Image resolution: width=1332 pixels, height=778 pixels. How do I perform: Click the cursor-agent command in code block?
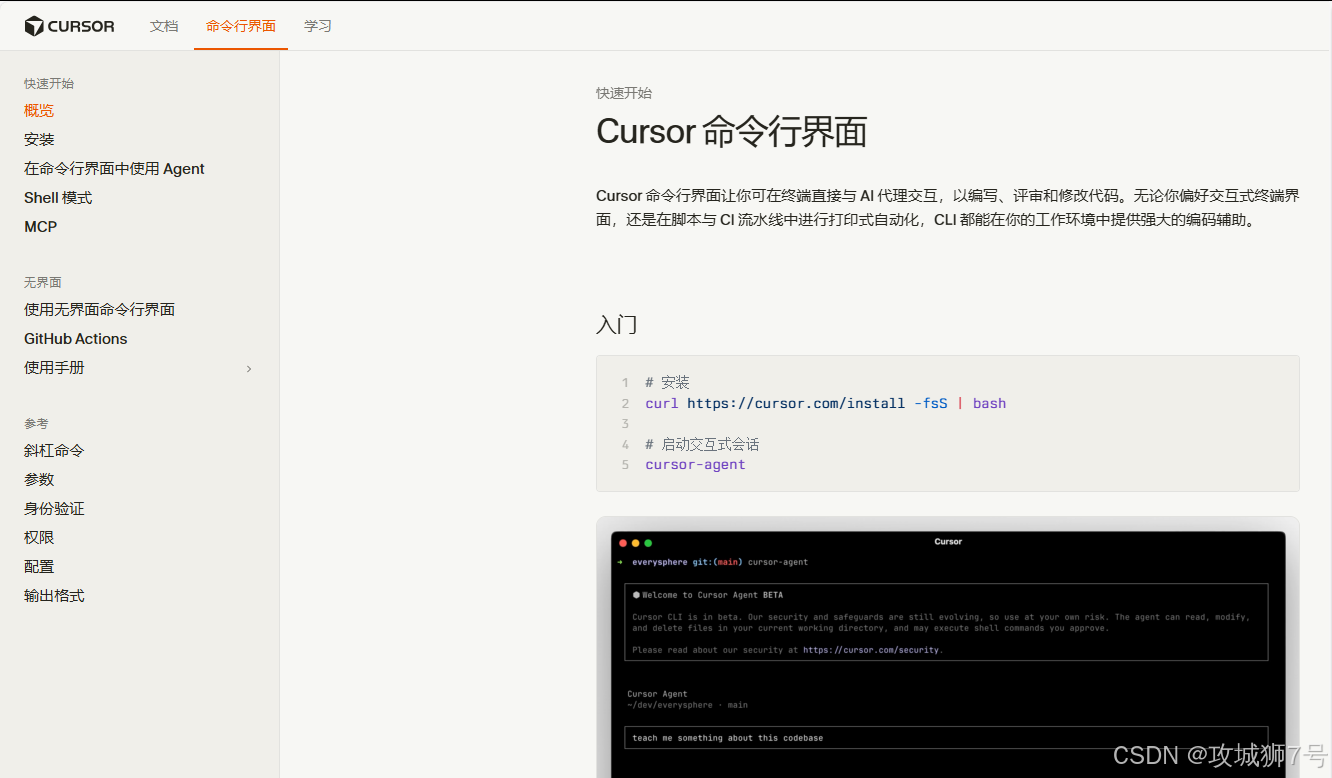(x=696, y=465)
